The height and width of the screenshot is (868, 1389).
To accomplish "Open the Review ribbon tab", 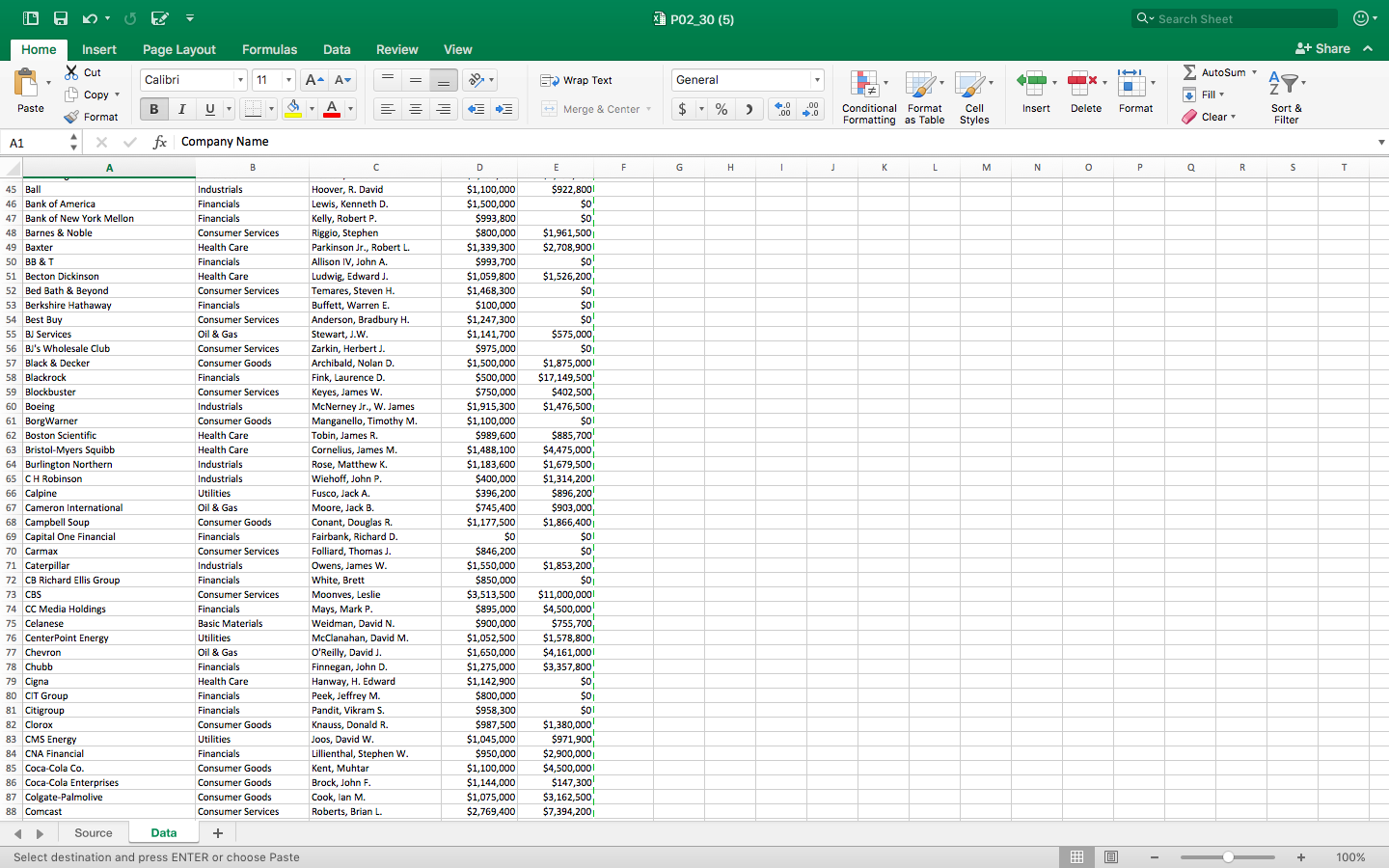I will 396,49.
